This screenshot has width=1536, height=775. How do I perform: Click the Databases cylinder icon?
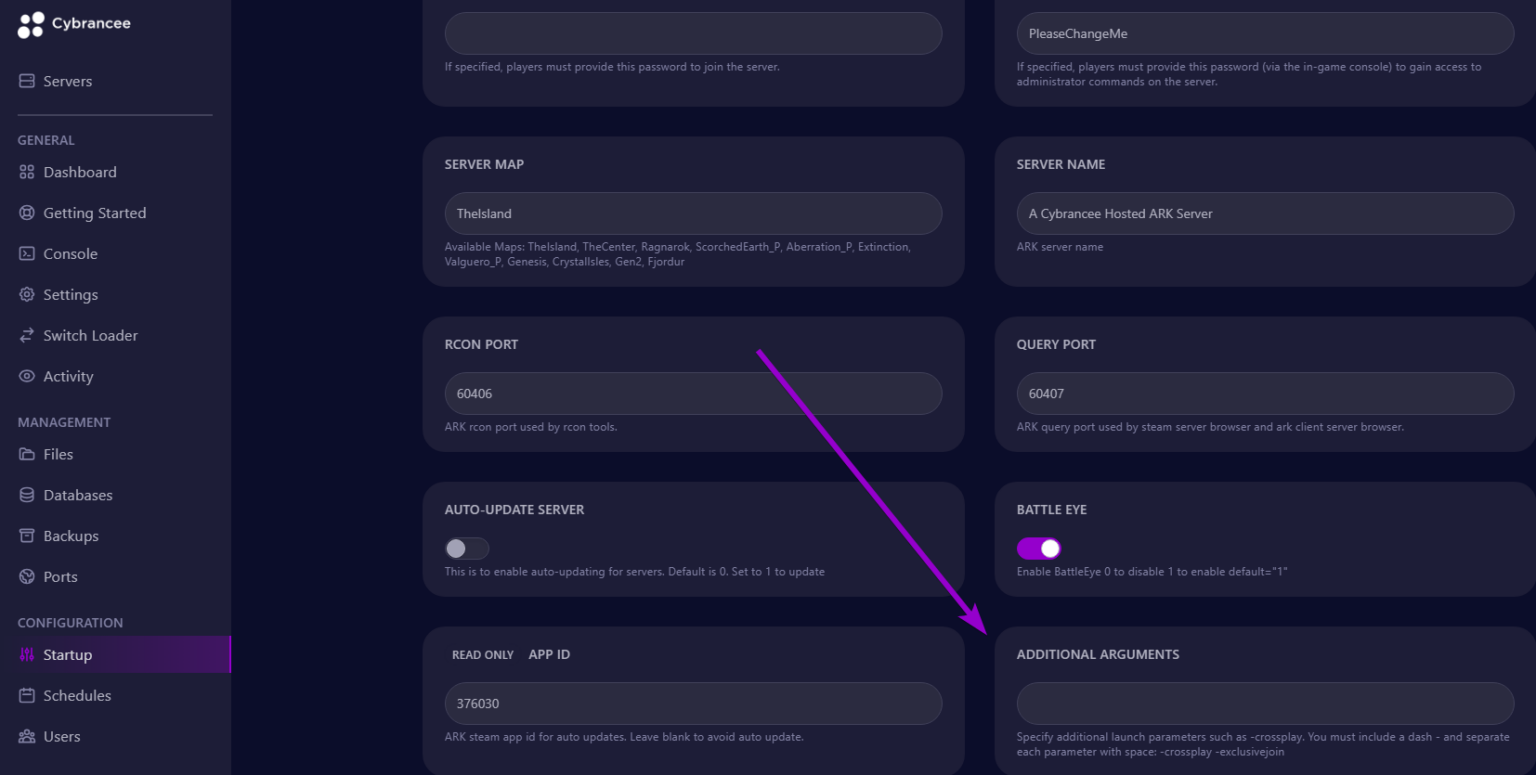[27, 495]
